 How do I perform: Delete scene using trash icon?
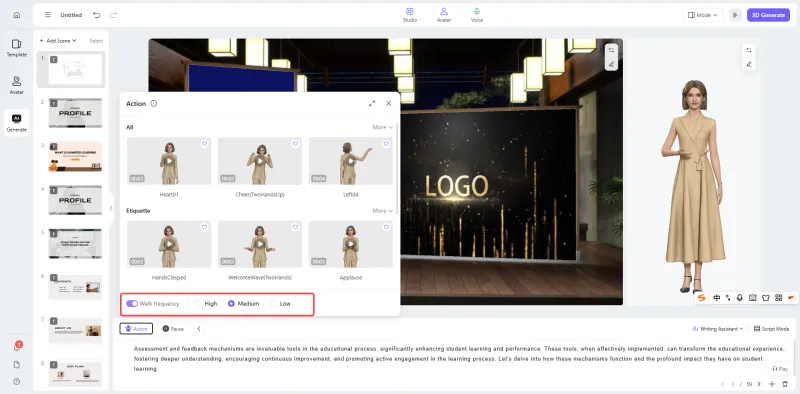785,384
